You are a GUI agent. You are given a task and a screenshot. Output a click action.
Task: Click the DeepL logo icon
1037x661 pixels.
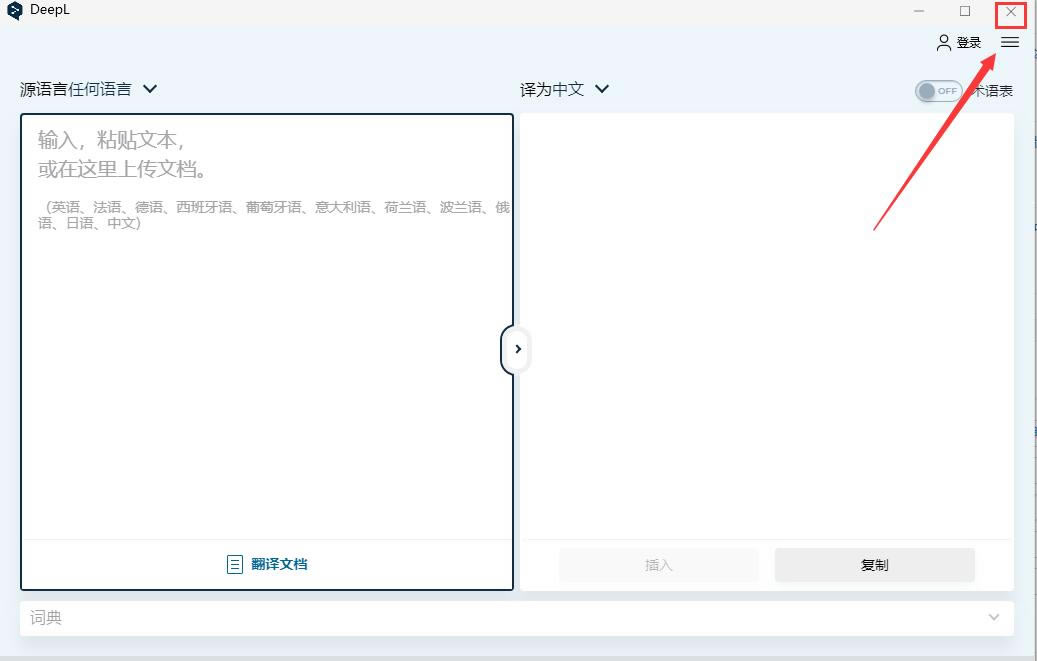(x=14, y=10)
